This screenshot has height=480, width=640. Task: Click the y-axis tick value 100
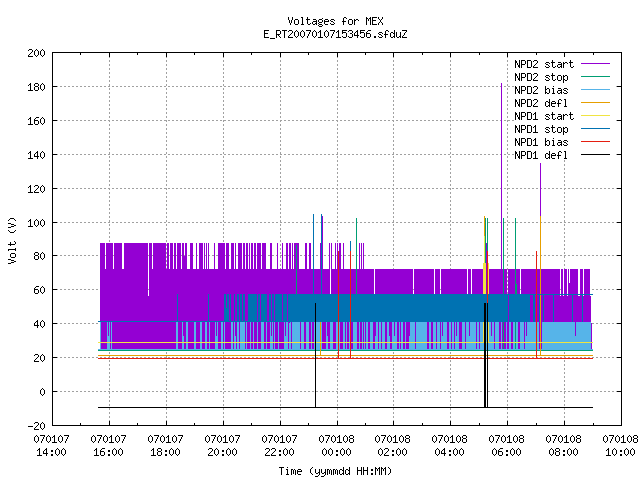pyautogui.click(x=36, y=223)
